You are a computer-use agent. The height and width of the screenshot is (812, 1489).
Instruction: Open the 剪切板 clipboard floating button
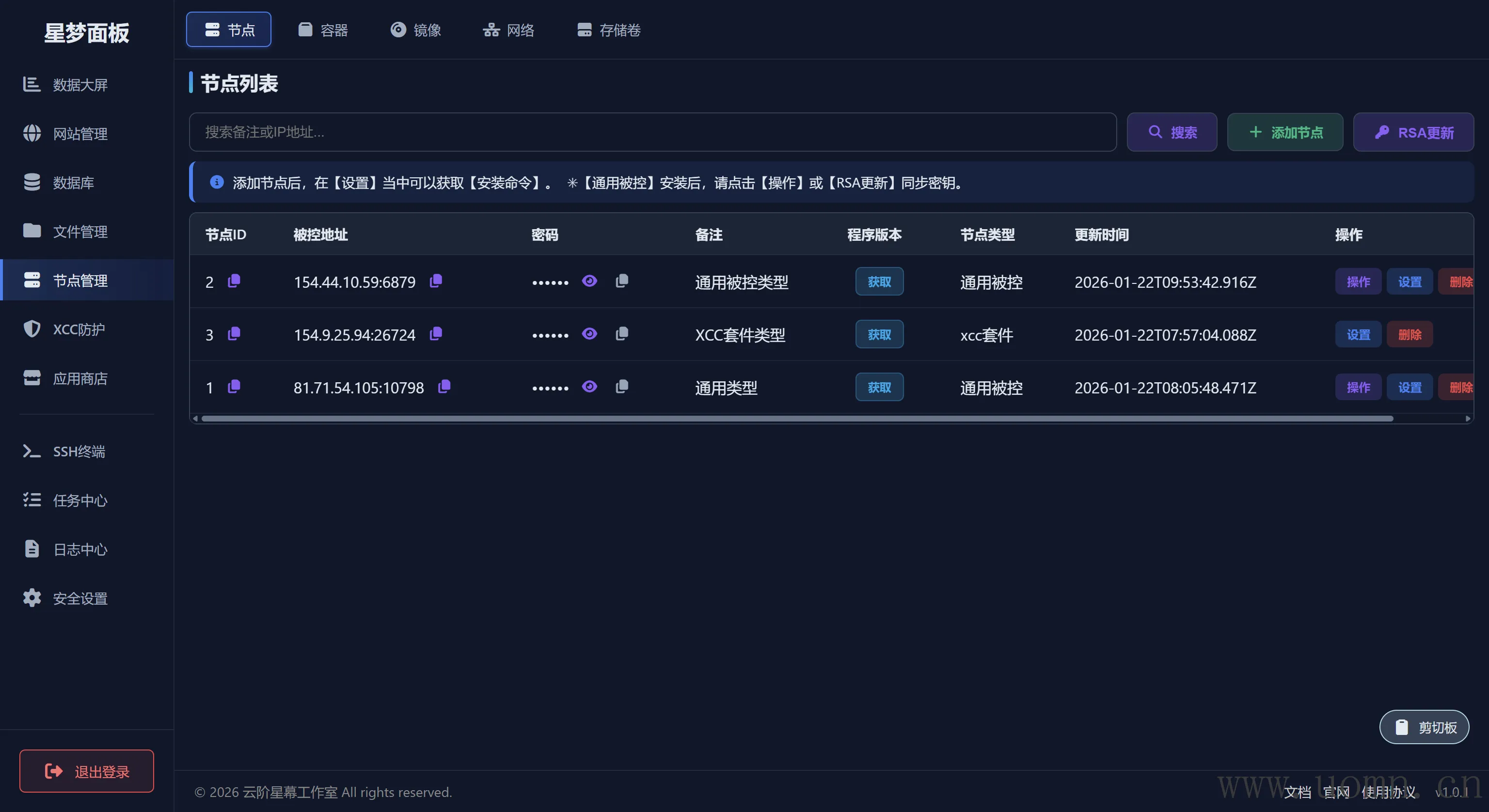click(x=1424, y=727)
